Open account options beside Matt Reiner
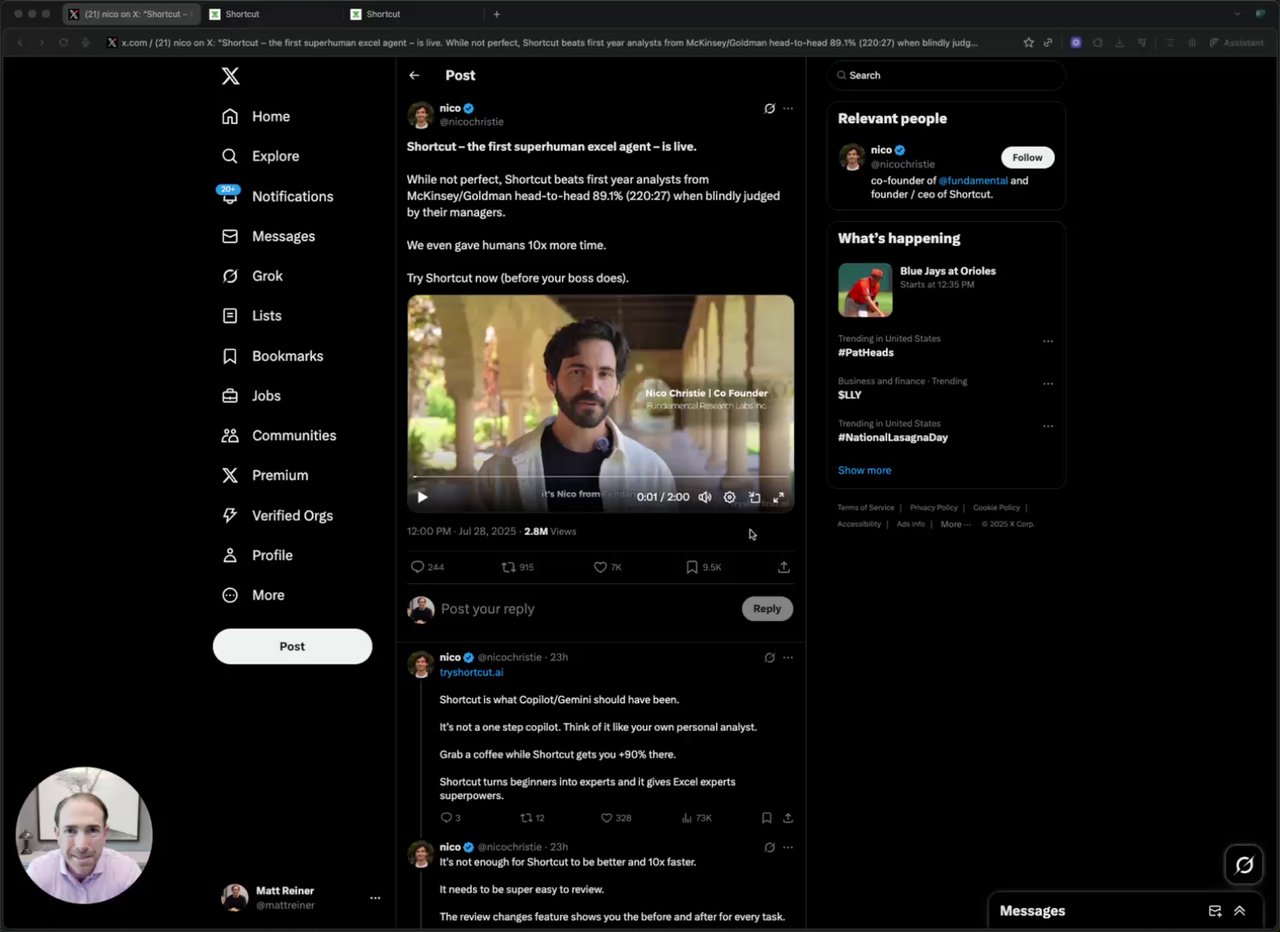Image resolution: width=1280 pixels, height=932 pixels. 375,898
